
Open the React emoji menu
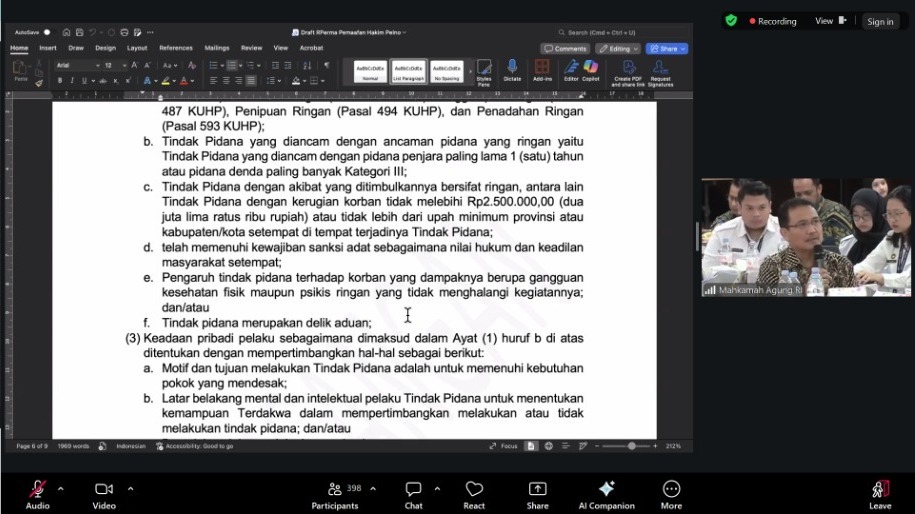474,489
